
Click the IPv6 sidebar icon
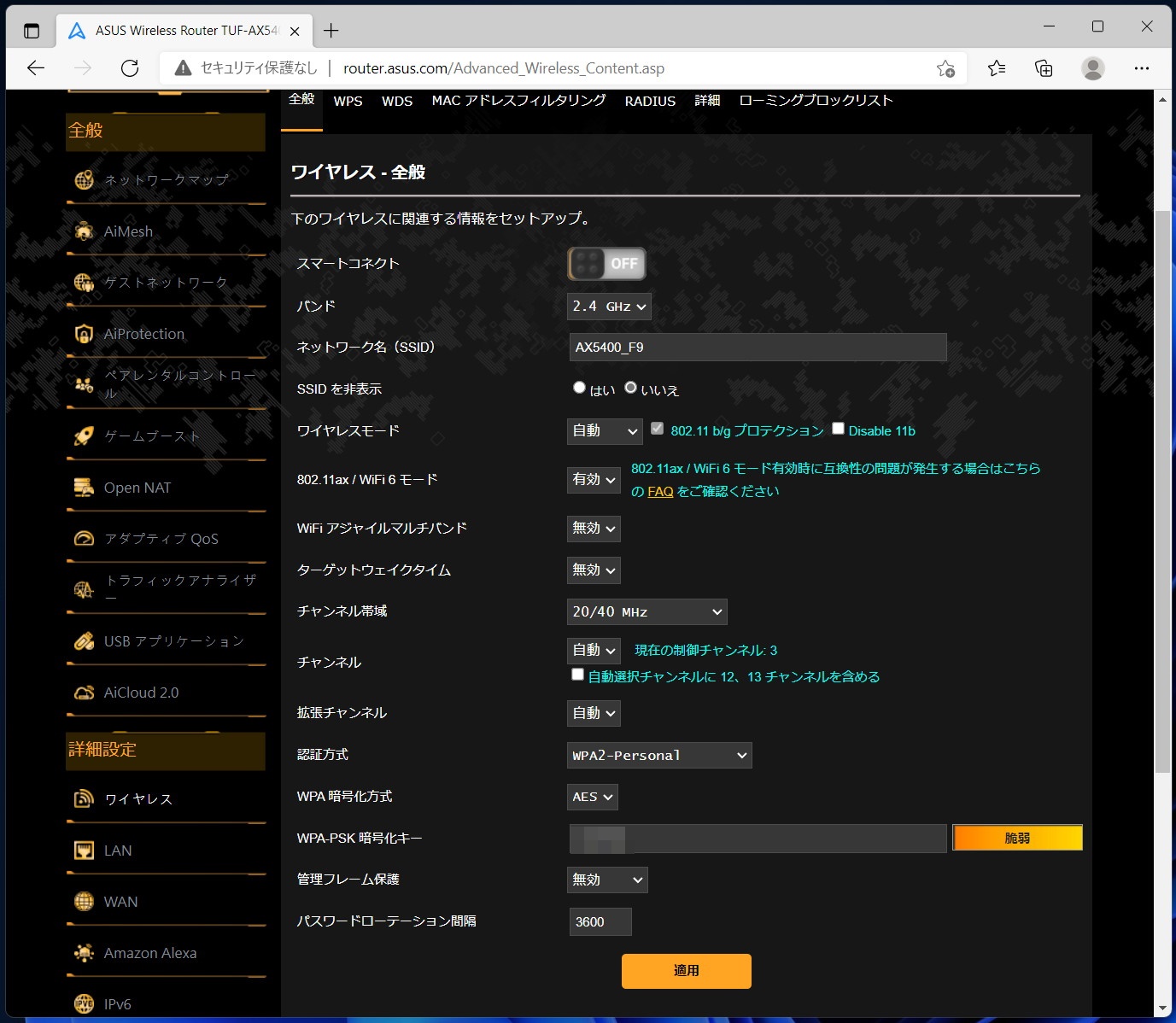pyautogui.click(x=84, y=1004)
